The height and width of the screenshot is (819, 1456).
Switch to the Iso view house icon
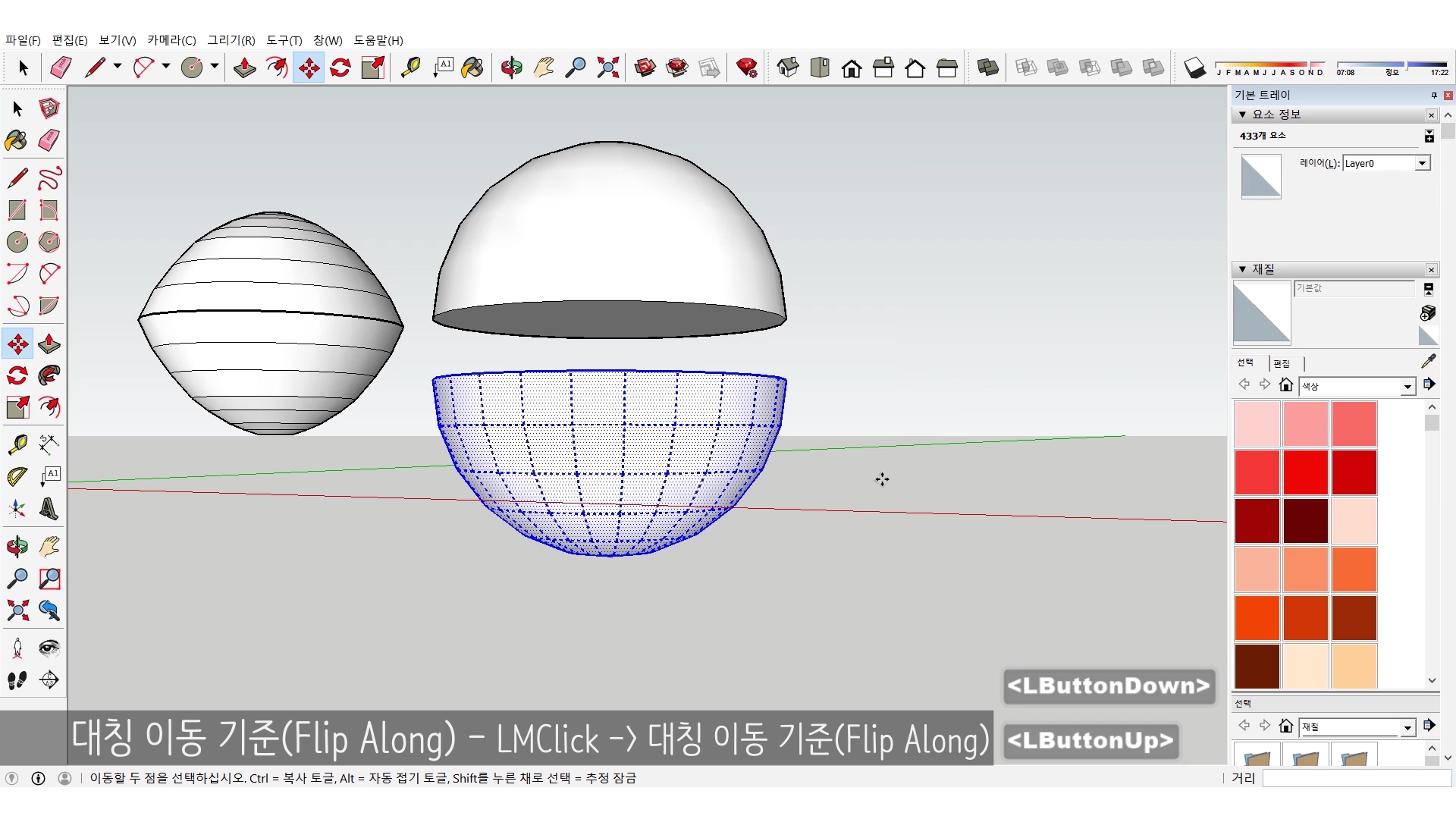tap(788, 67)
